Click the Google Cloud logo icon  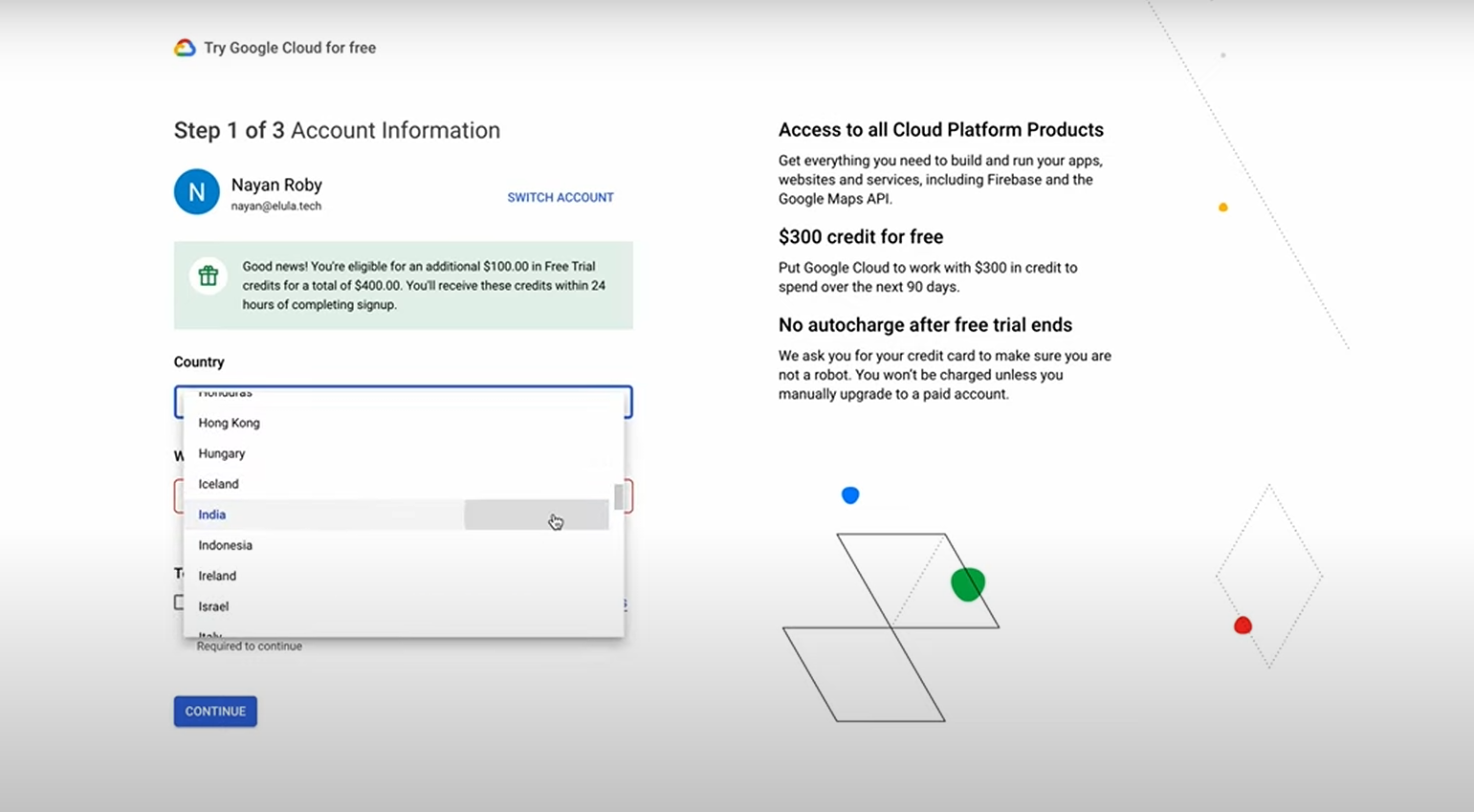[185, 48]
